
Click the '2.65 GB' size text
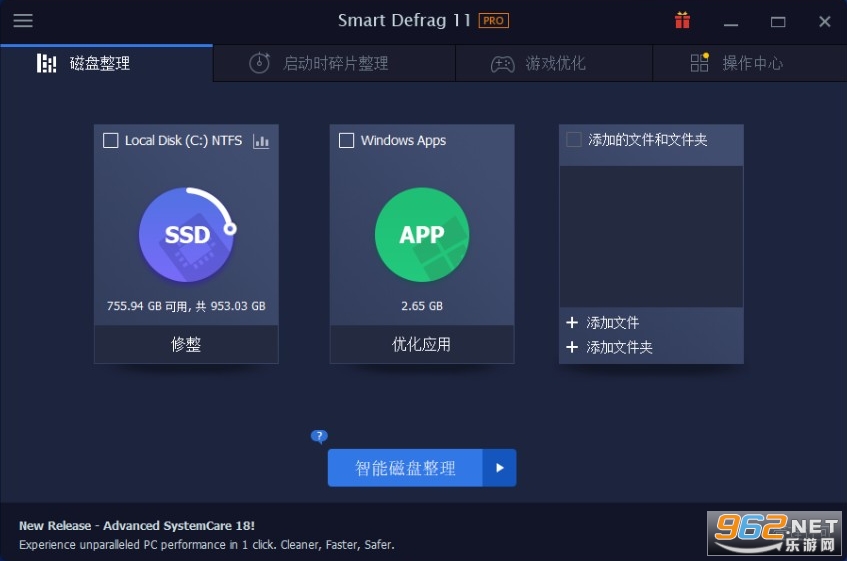pos(422,306)
